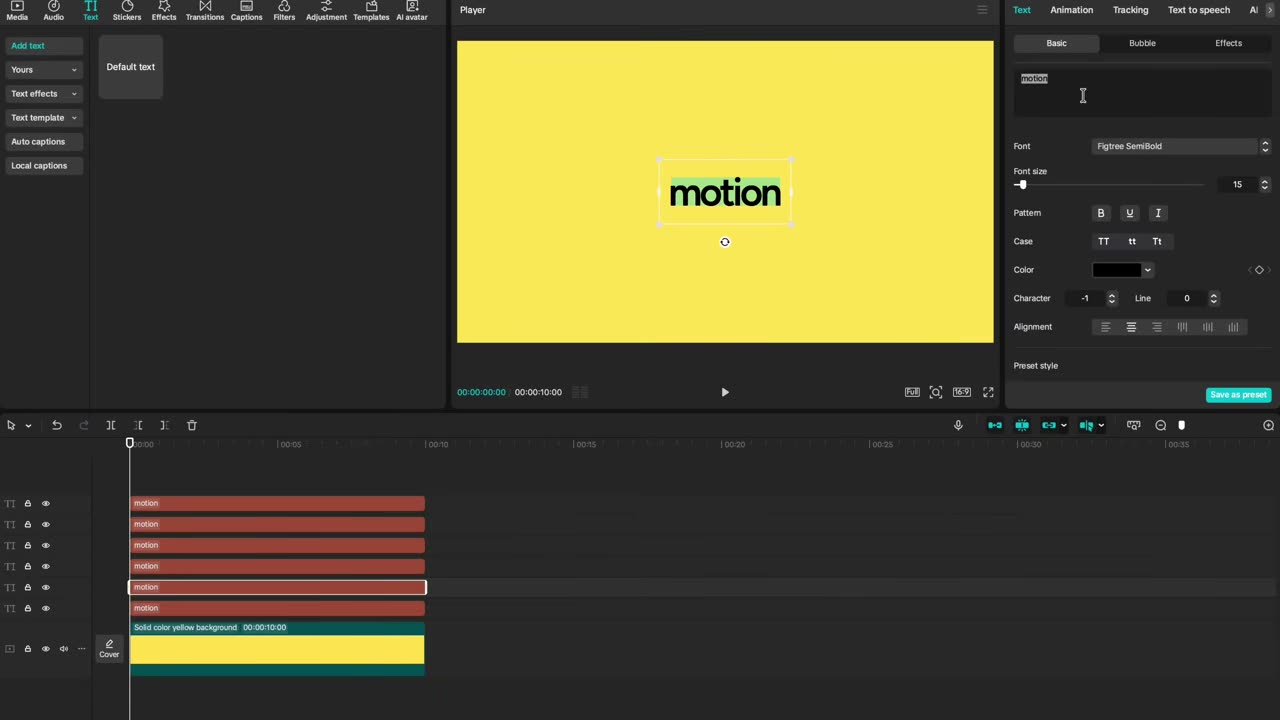The width and height of the screenshot is (1280, 720).
Task: Align text to the left
Action: [1105, 327]
